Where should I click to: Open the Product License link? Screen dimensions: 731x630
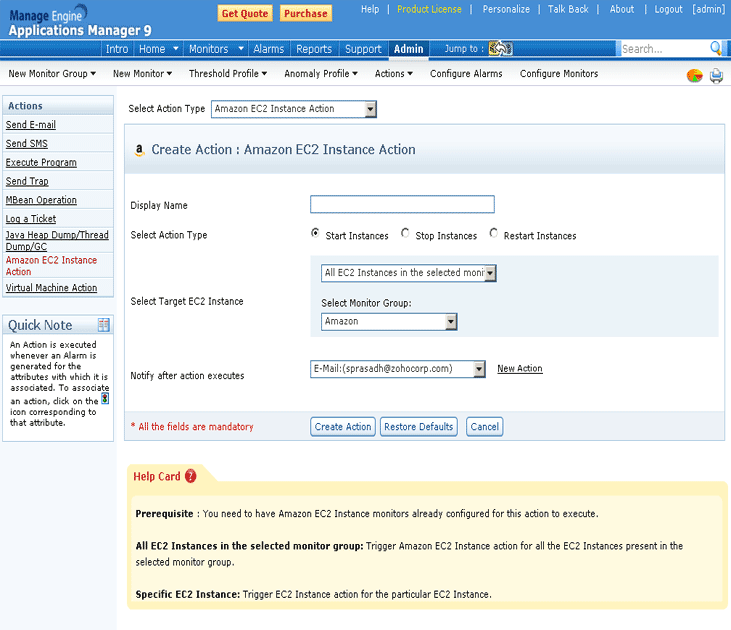click(429, 9)
